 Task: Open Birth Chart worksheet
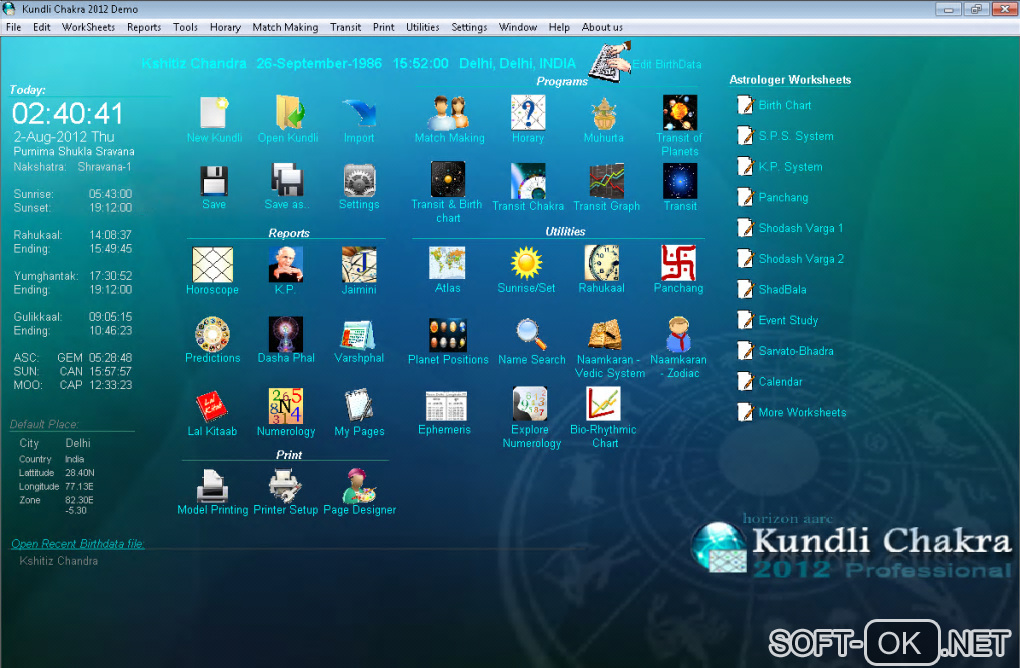click(785, 105)
